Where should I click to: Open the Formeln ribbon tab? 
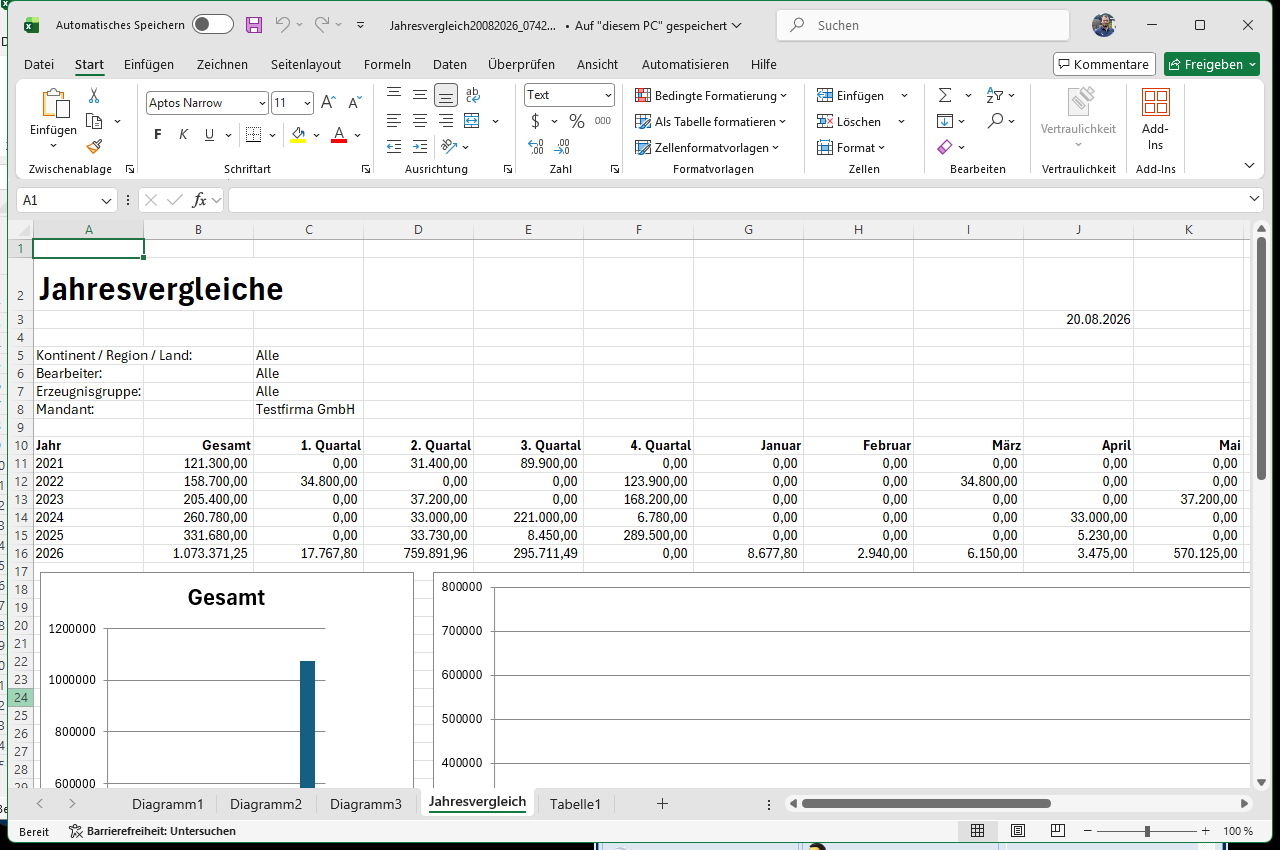[x=387, y=64]
